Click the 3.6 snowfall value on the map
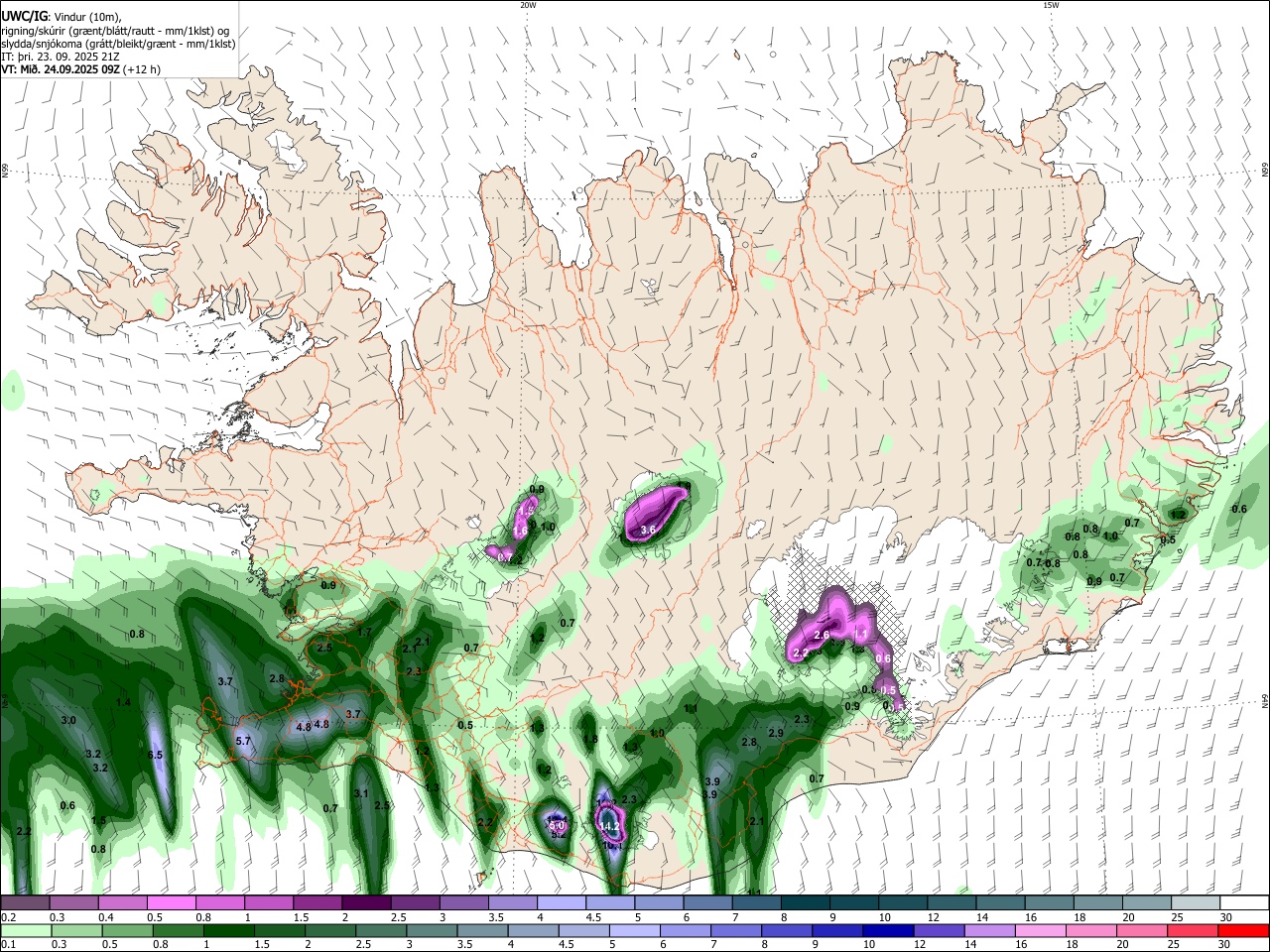Viewport: 1270px width, 952px height. pos(648,531)
